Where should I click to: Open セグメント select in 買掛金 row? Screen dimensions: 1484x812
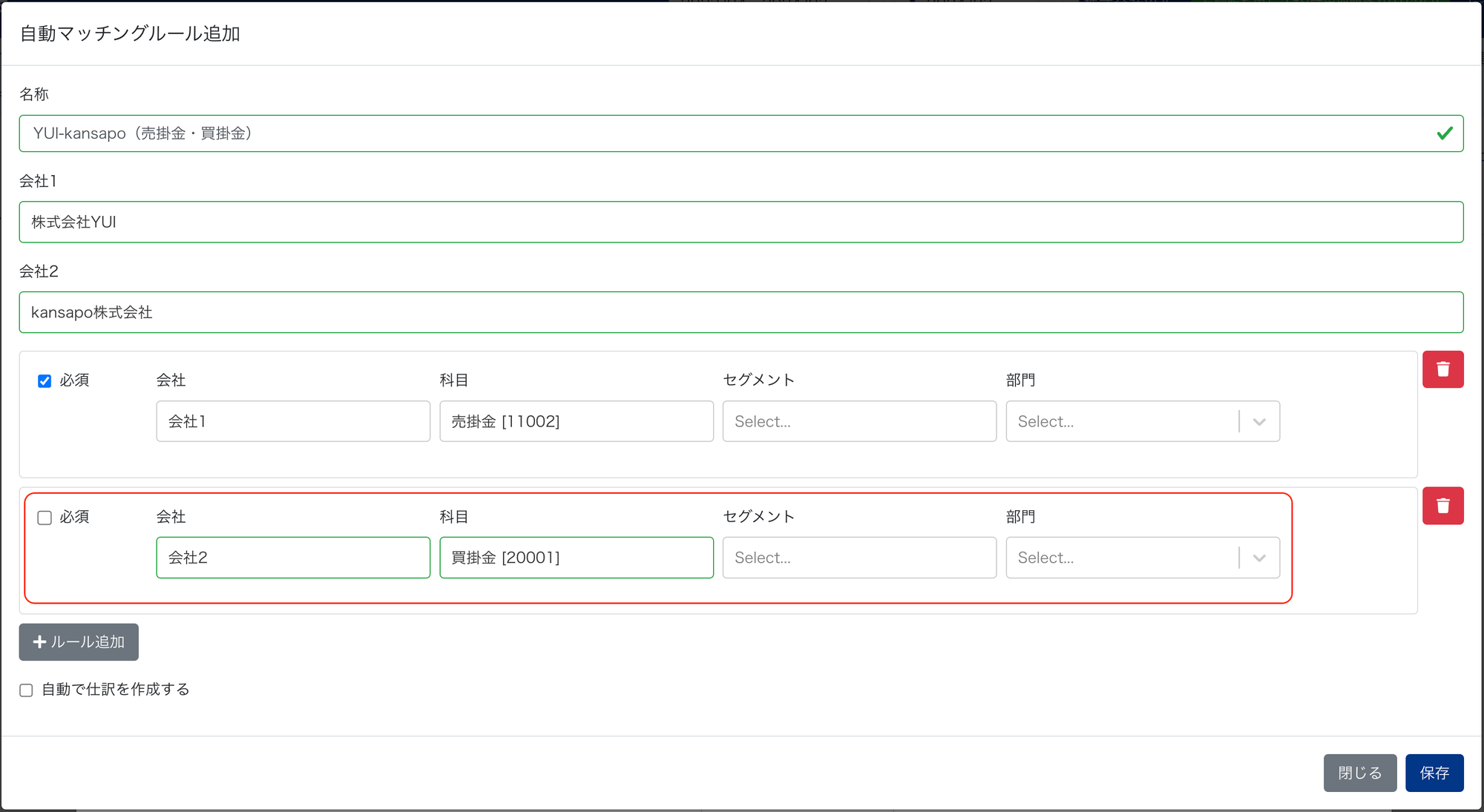[x=859, y=558]
